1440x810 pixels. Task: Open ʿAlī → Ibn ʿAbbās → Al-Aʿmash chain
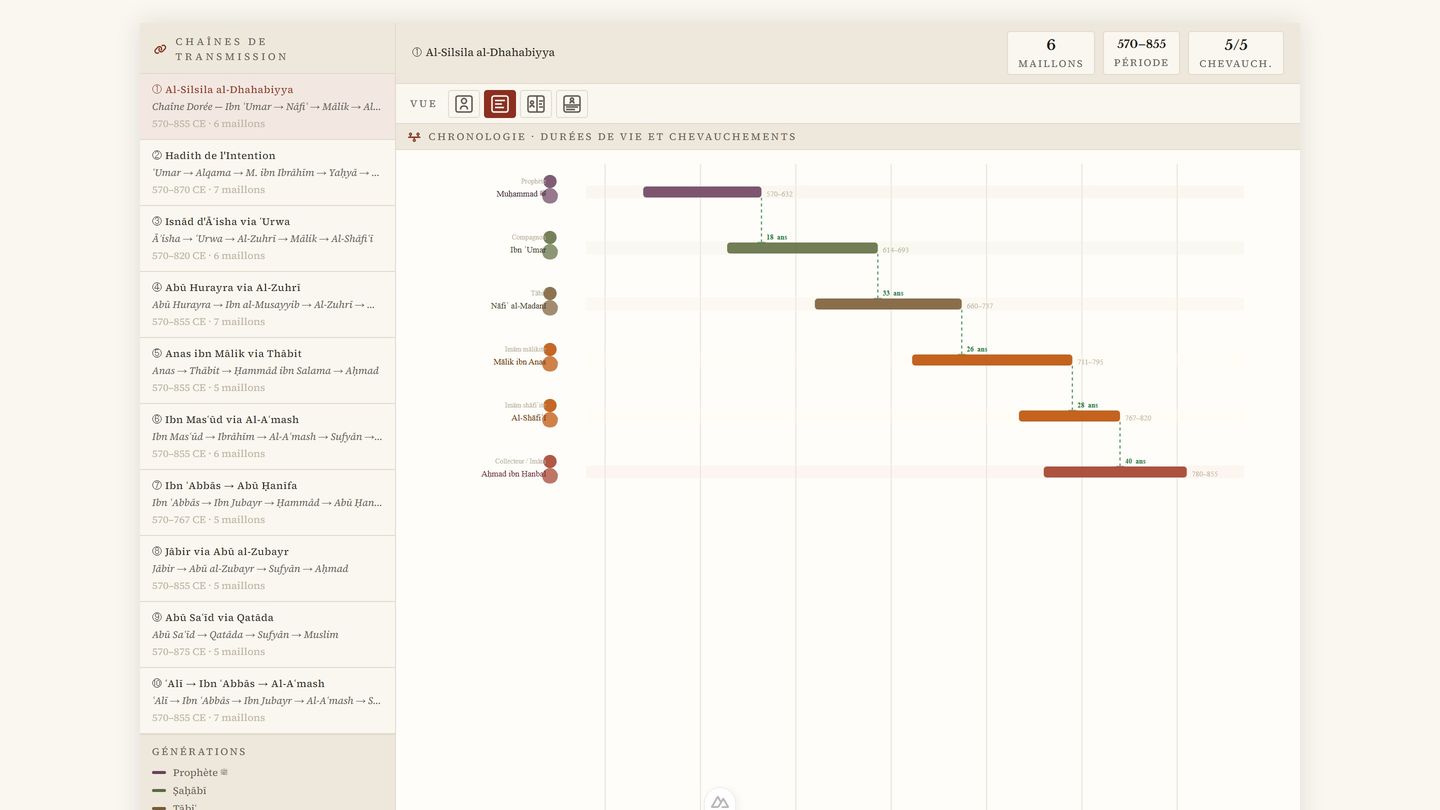[x=268, y=701]
